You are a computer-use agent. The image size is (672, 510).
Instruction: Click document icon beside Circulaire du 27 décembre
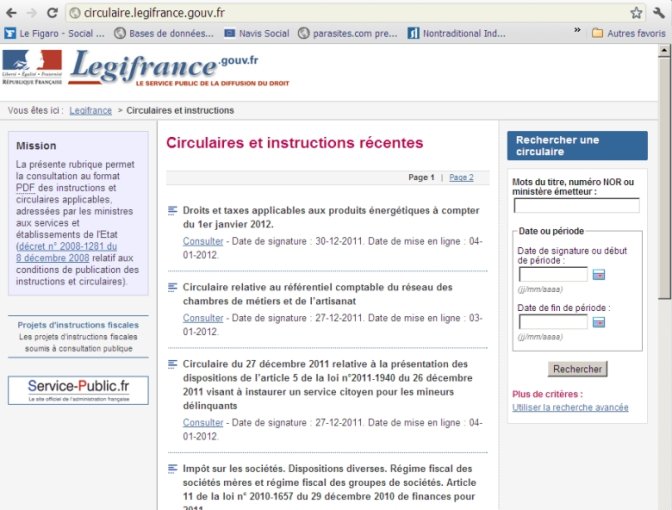172,364
